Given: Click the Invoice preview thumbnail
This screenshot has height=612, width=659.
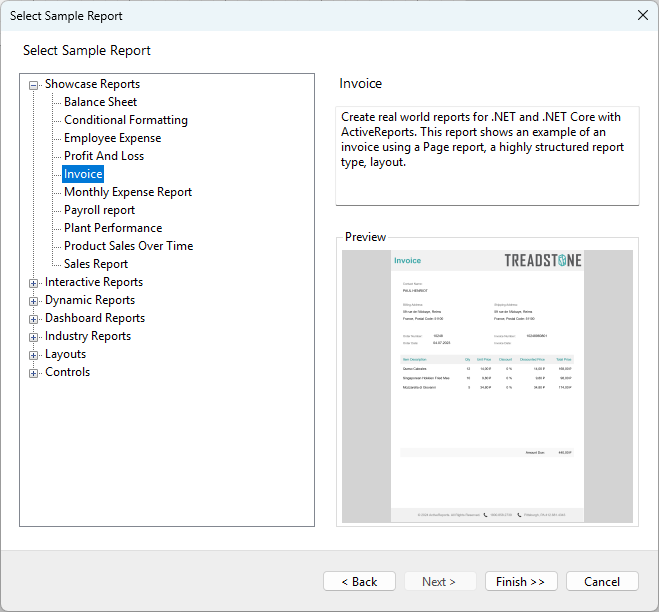Looking at the screenshot, I should (487, 386).
